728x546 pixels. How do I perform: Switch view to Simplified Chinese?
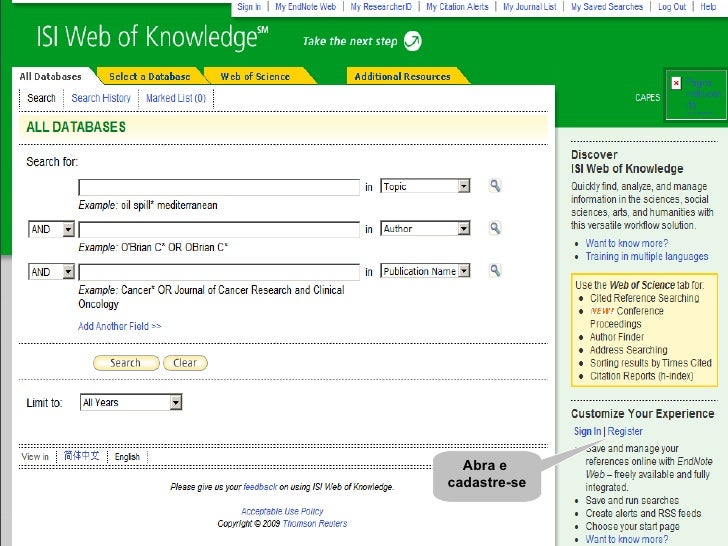click(82, 455)
